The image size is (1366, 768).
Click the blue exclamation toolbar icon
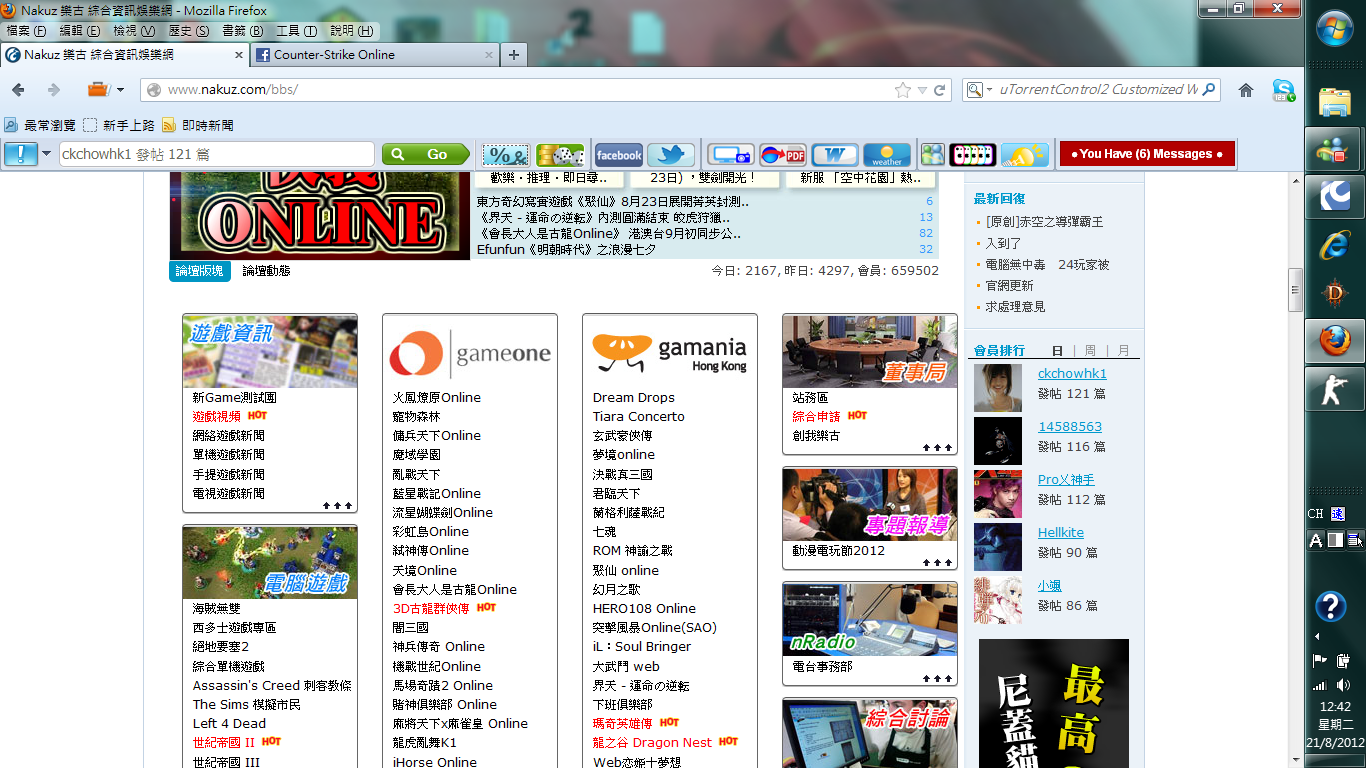21,154
